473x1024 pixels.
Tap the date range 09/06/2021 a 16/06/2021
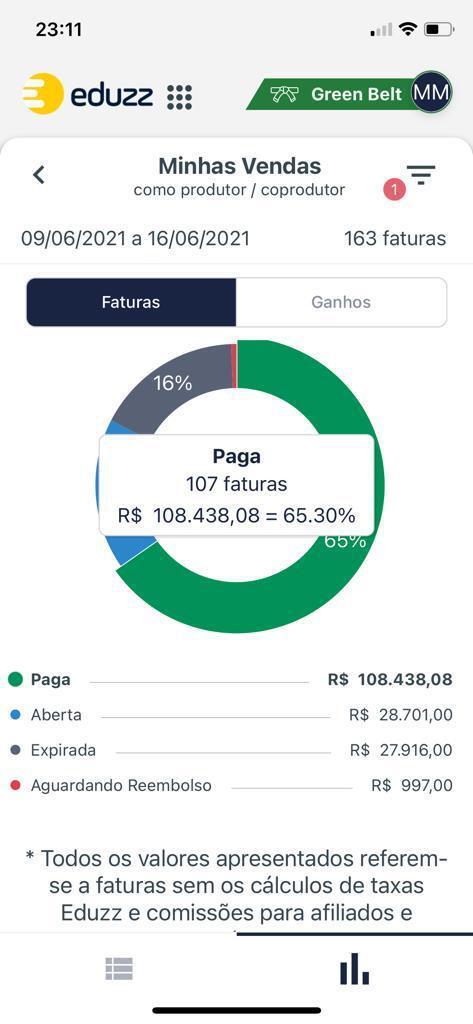click(x=135, y=238)
